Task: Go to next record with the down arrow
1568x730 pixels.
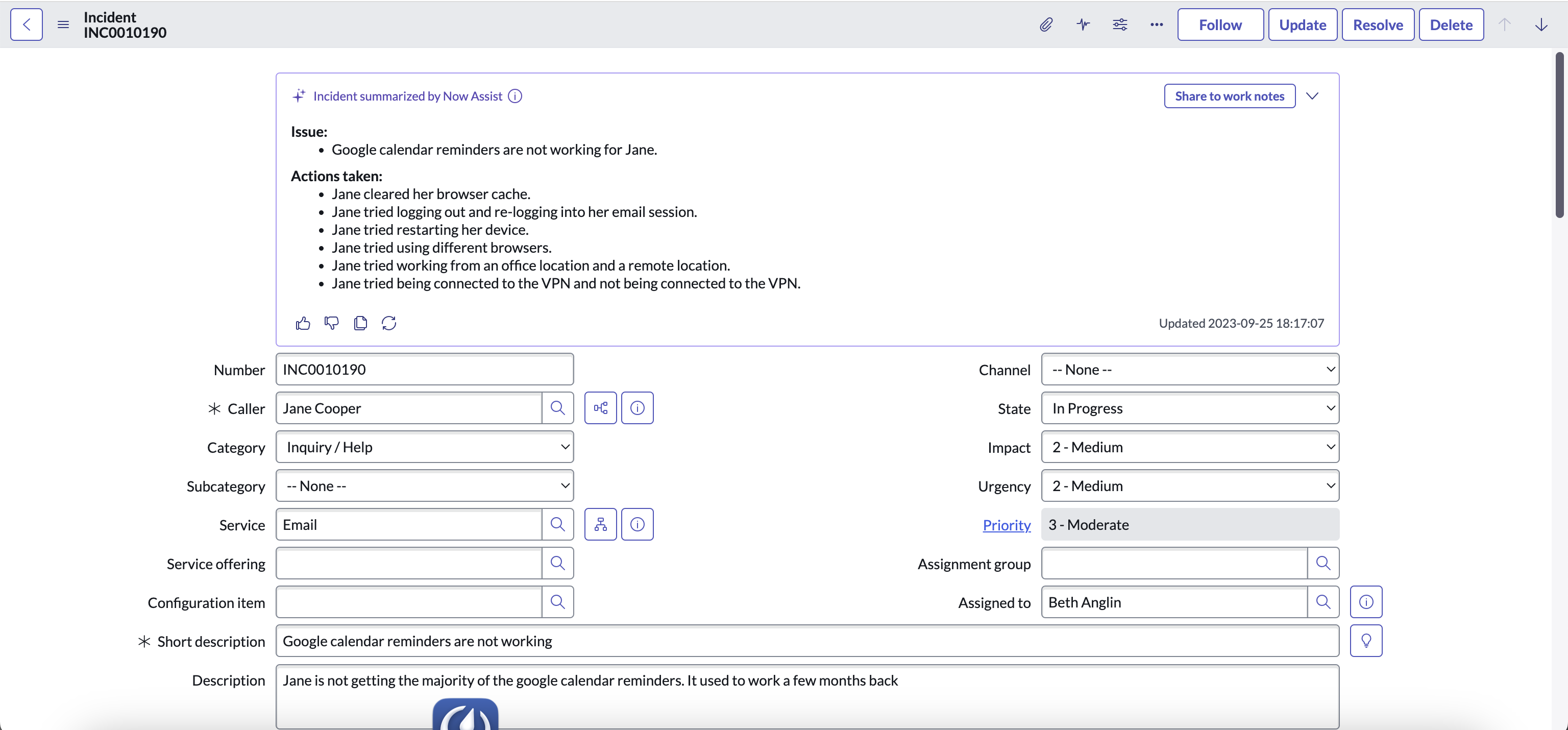Action: (1541, 25)
